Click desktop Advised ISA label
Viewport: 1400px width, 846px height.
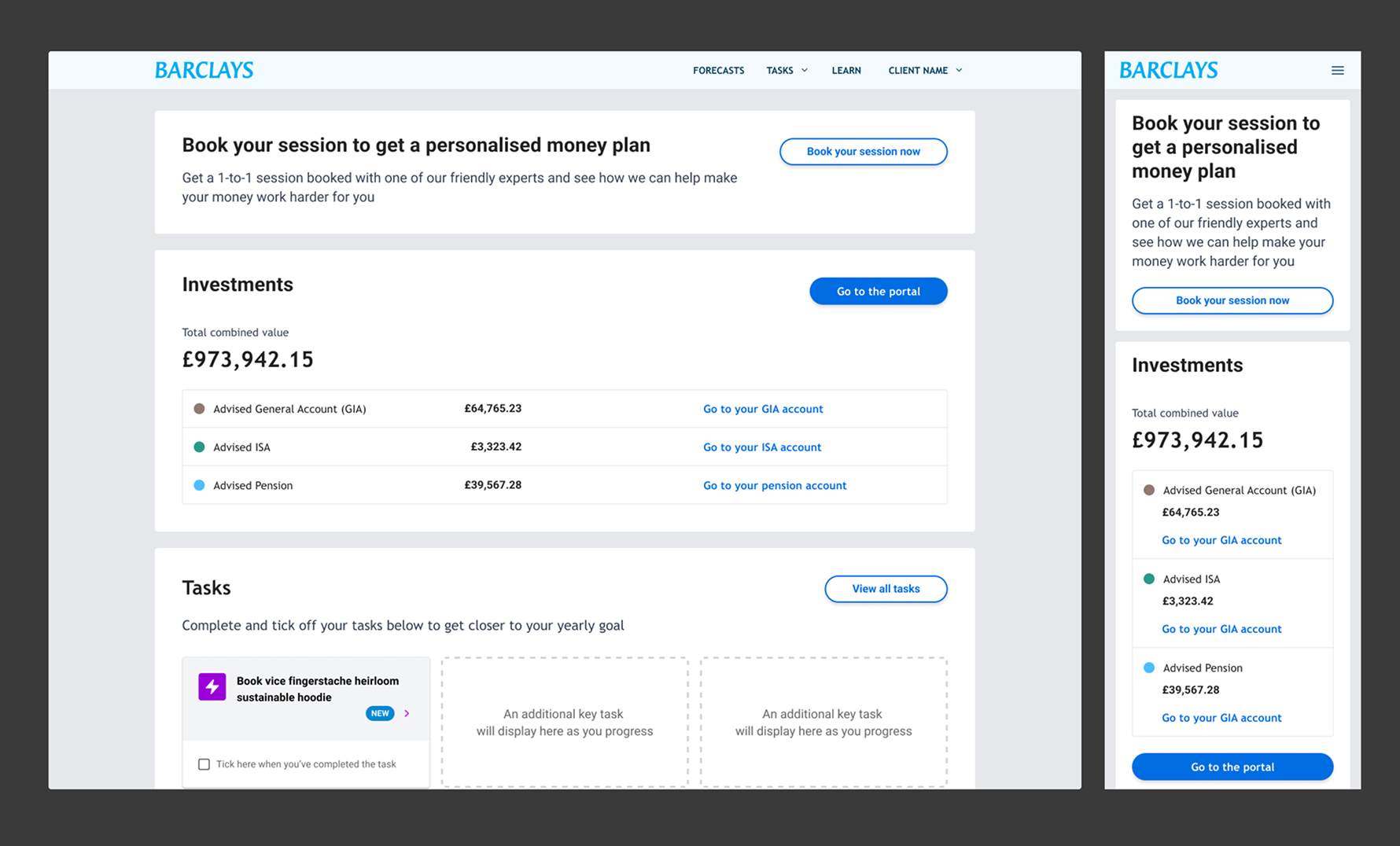point(241,447)
